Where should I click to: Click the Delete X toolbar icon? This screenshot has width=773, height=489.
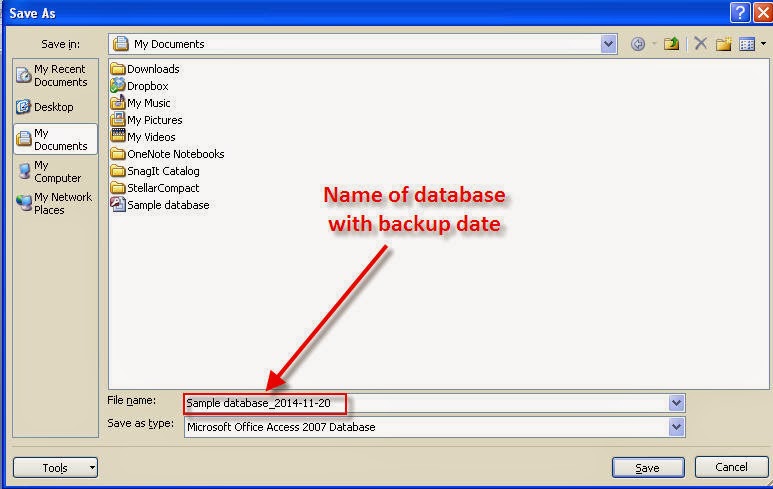tap(701, 43)
